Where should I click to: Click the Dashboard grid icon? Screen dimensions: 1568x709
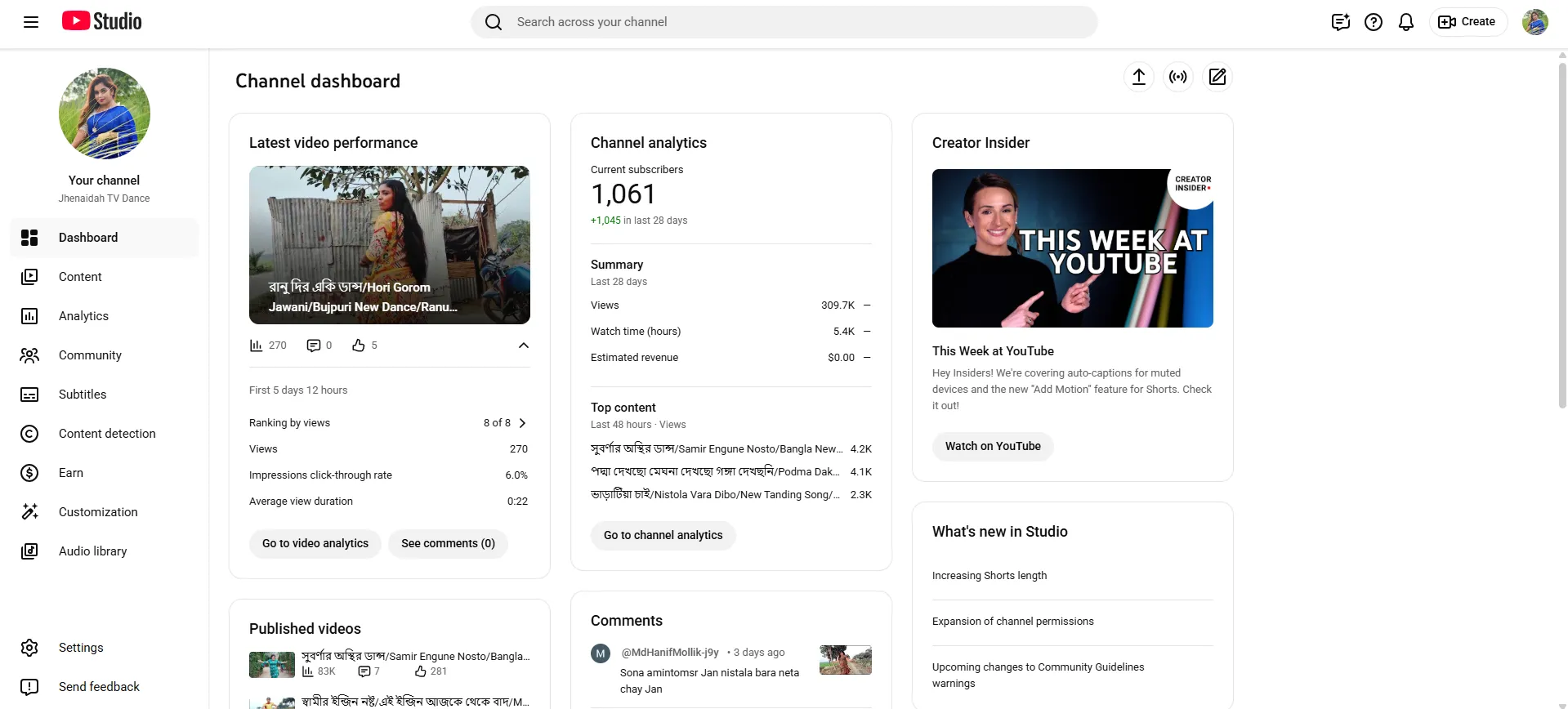pos(29,238)
